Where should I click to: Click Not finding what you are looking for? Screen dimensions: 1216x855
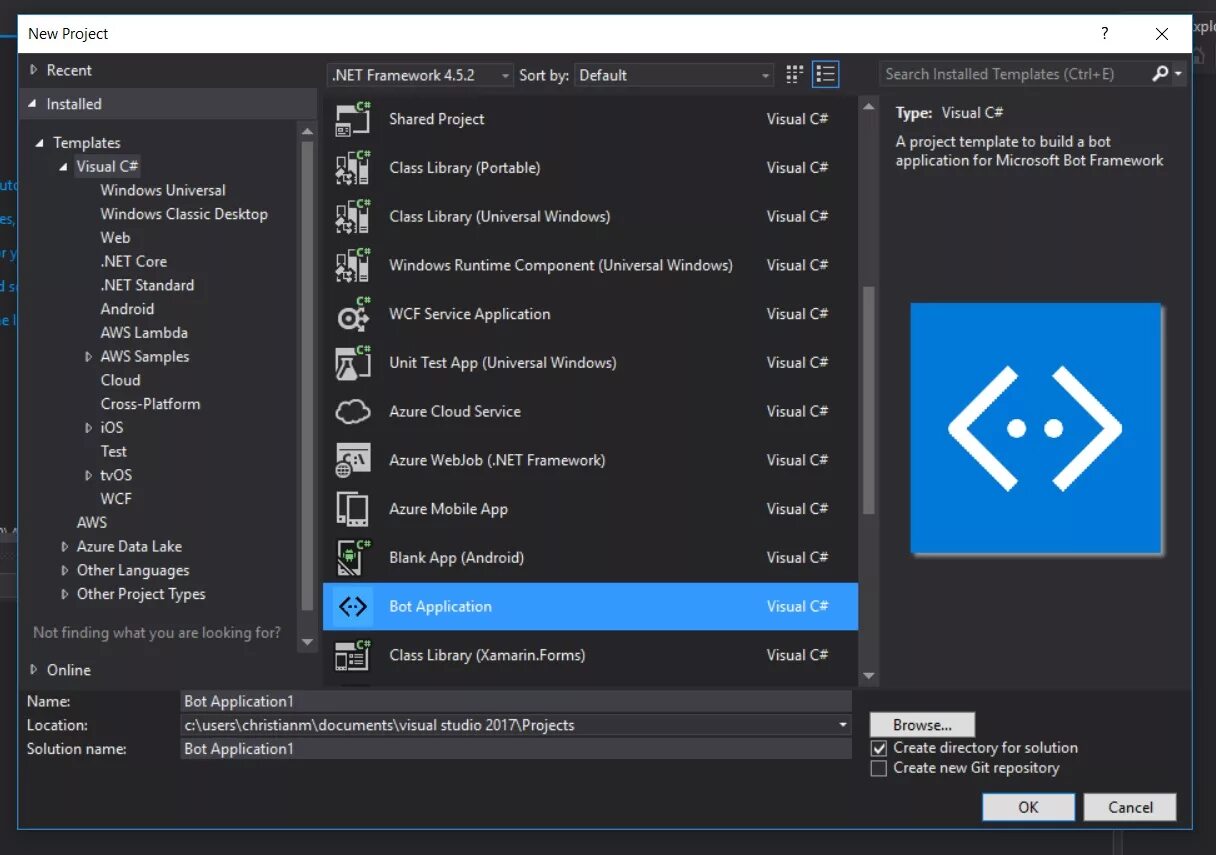tap(157, 633)
